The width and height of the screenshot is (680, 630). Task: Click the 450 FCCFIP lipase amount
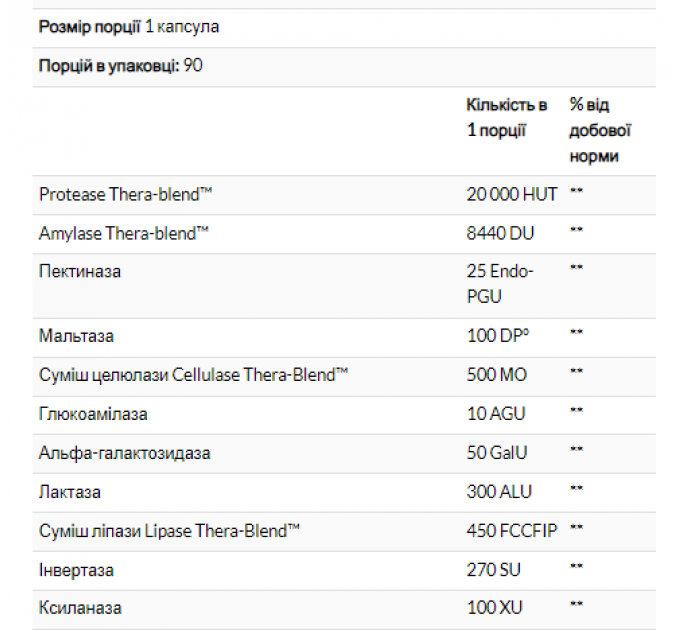pyautogui.click(x=512, y=531)
